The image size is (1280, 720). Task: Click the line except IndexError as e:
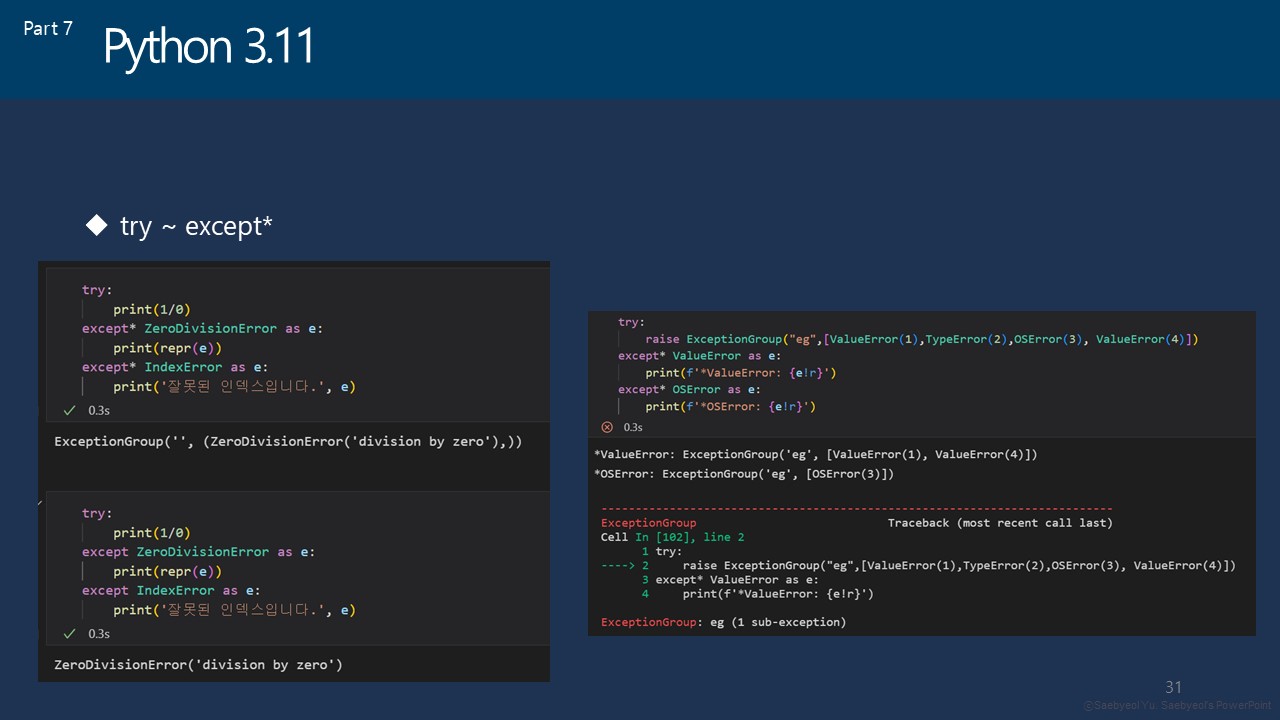coord(171,590)
